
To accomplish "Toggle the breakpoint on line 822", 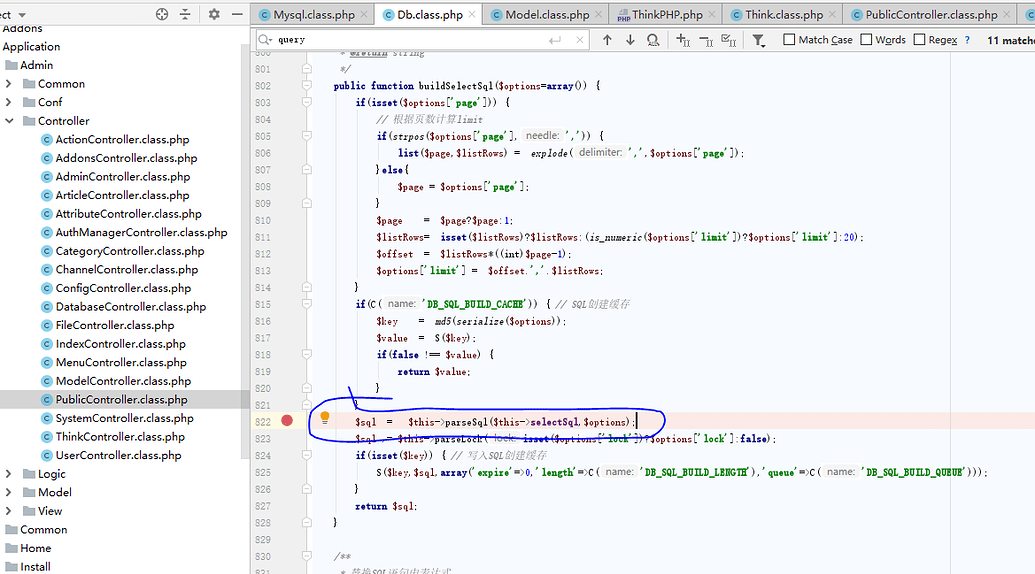I will [x=287, y=421].
